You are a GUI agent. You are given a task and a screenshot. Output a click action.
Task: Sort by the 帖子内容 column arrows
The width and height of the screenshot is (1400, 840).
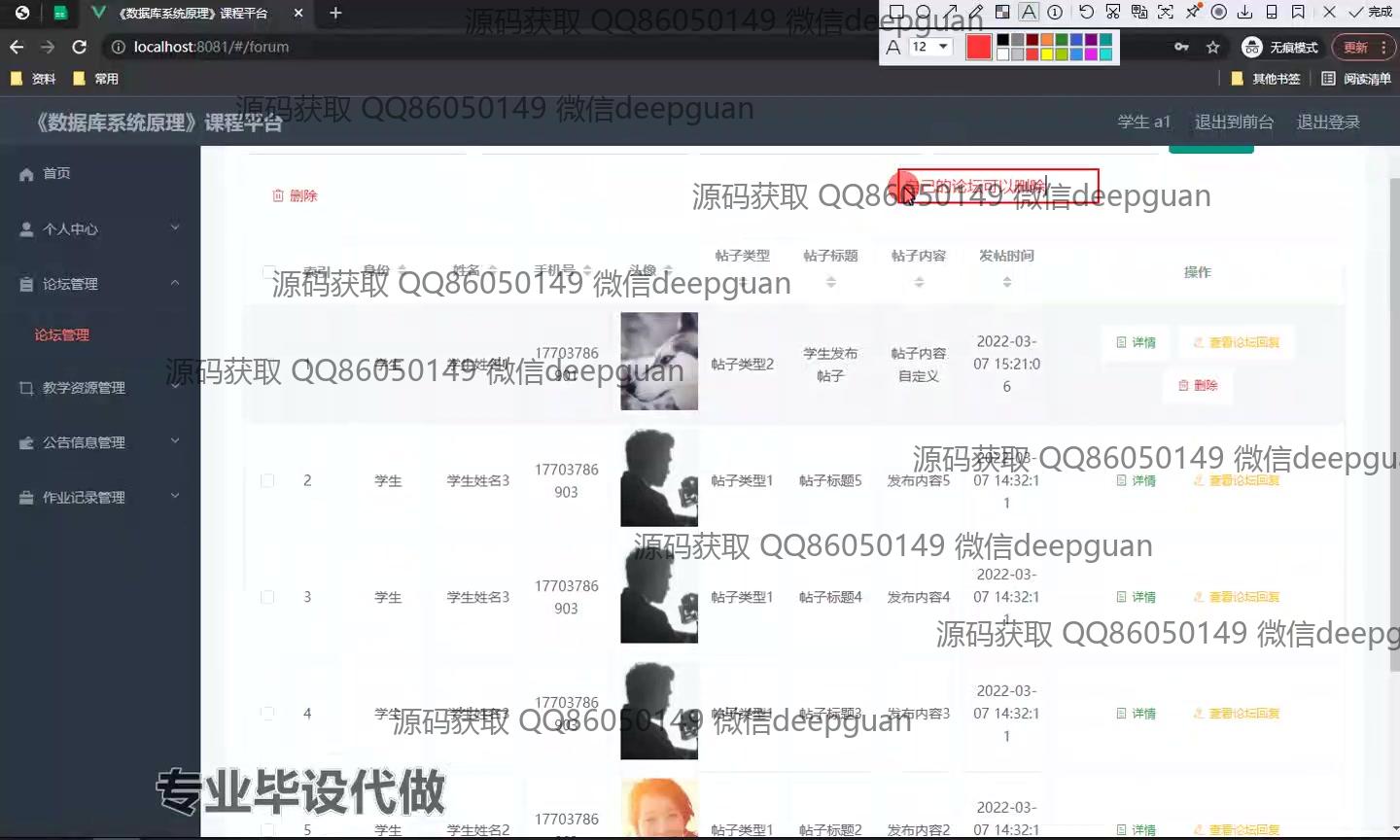[x=919, y=282]
